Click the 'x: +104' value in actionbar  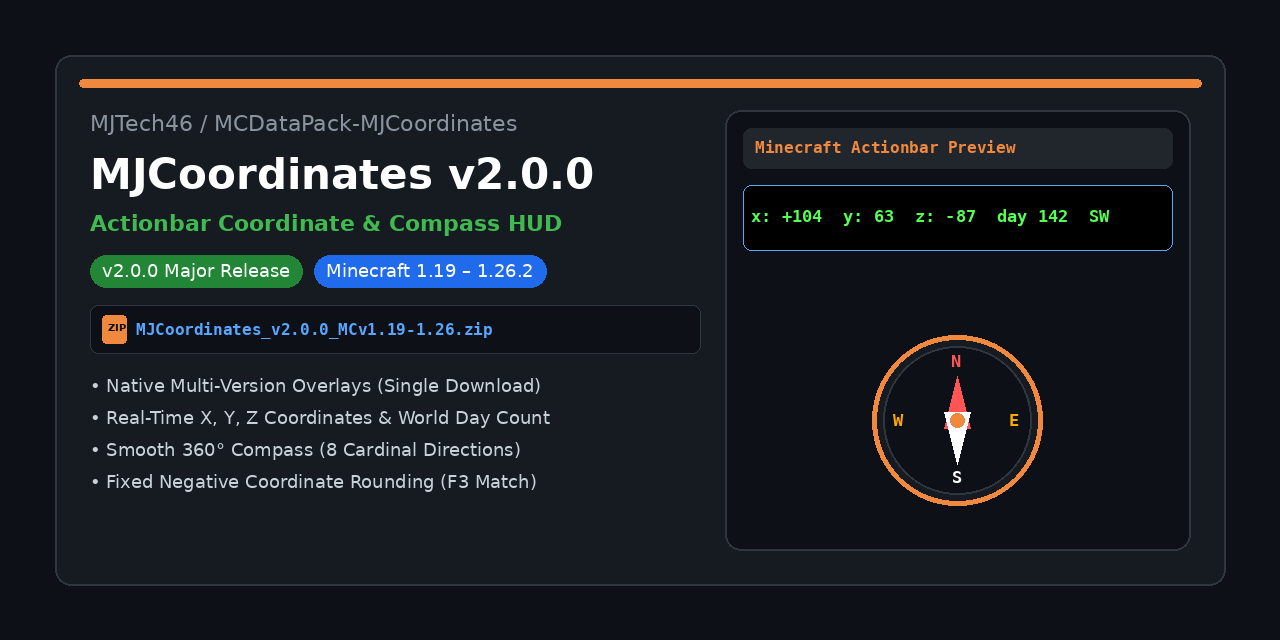(787, 217)
